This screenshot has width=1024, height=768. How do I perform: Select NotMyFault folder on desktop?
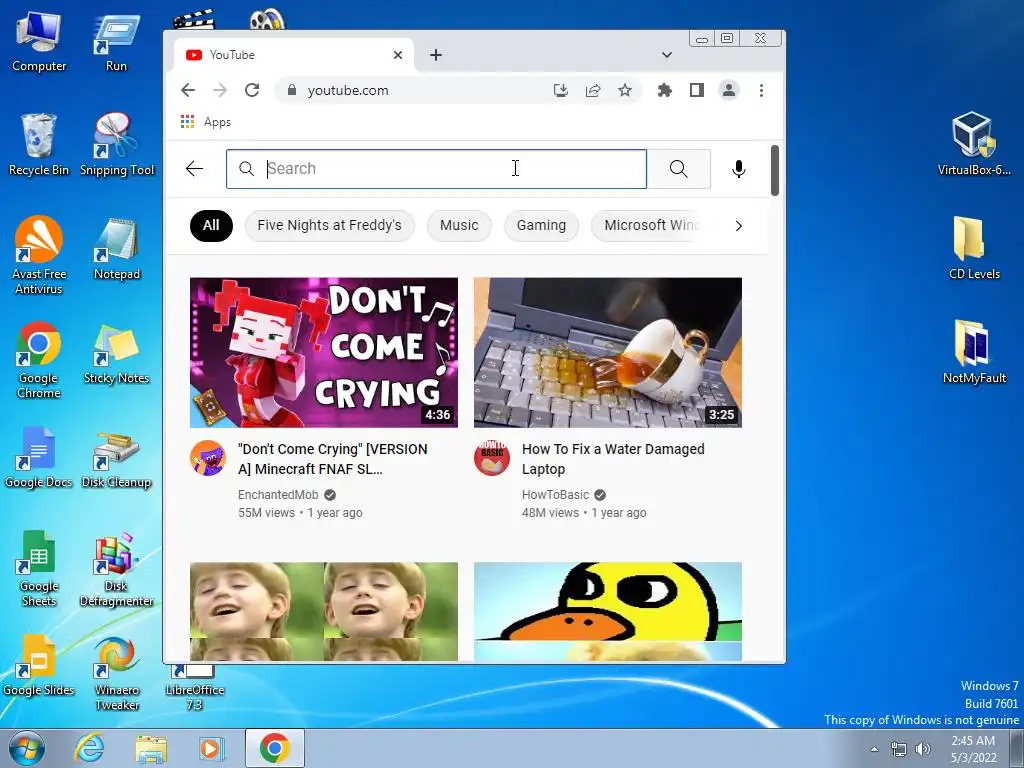(974, 352)
